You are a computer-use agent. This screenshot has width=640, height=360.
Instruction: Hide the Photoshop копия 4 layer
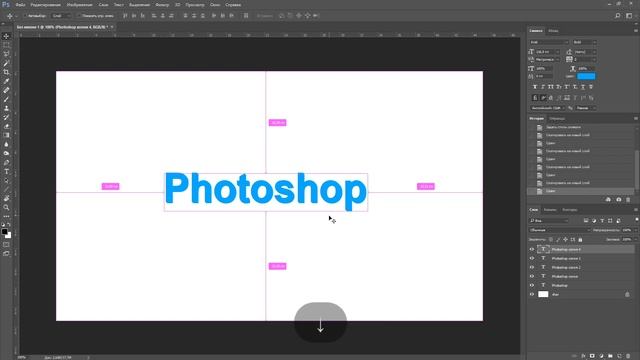[x=532, y=249]
